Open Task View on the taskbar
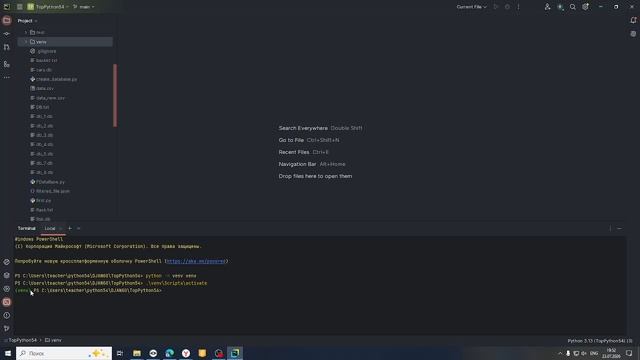 pyautogui.click(x=120, y=353)
